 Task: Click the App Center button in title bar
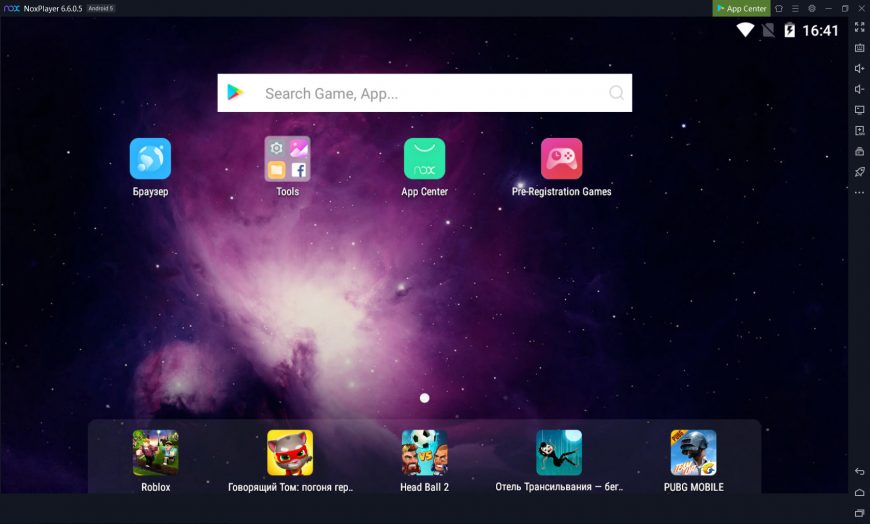[741, 8]
